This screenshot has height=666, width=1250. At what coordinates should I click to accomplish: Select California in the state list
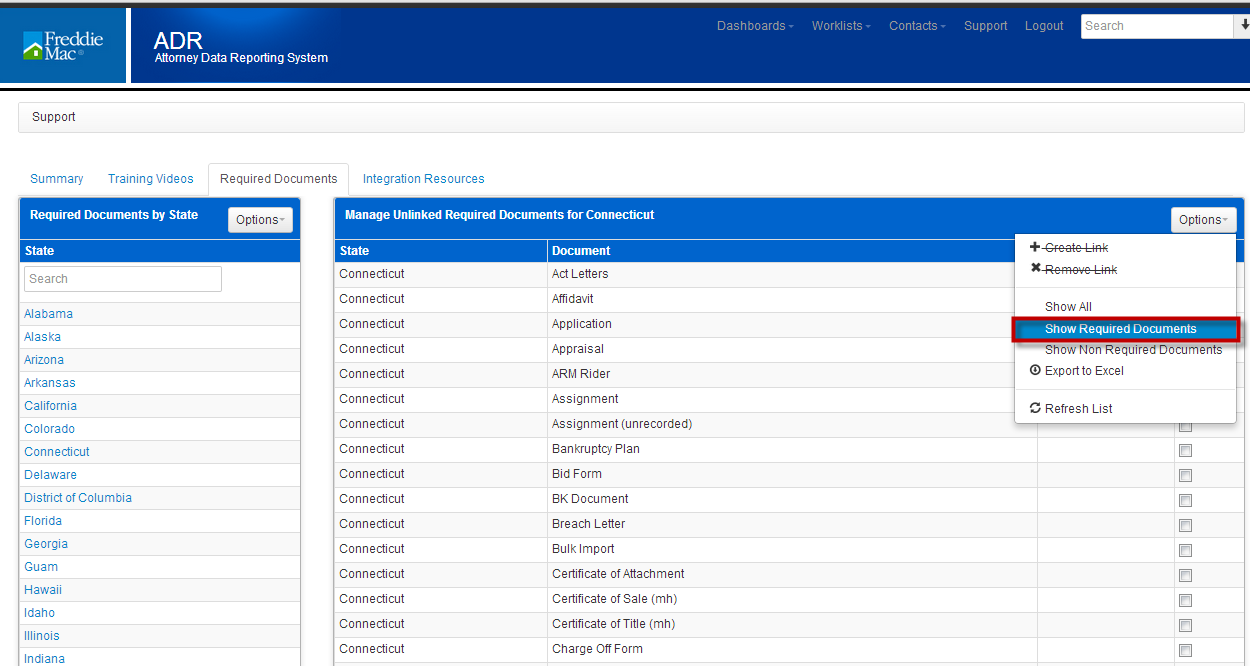51,406
